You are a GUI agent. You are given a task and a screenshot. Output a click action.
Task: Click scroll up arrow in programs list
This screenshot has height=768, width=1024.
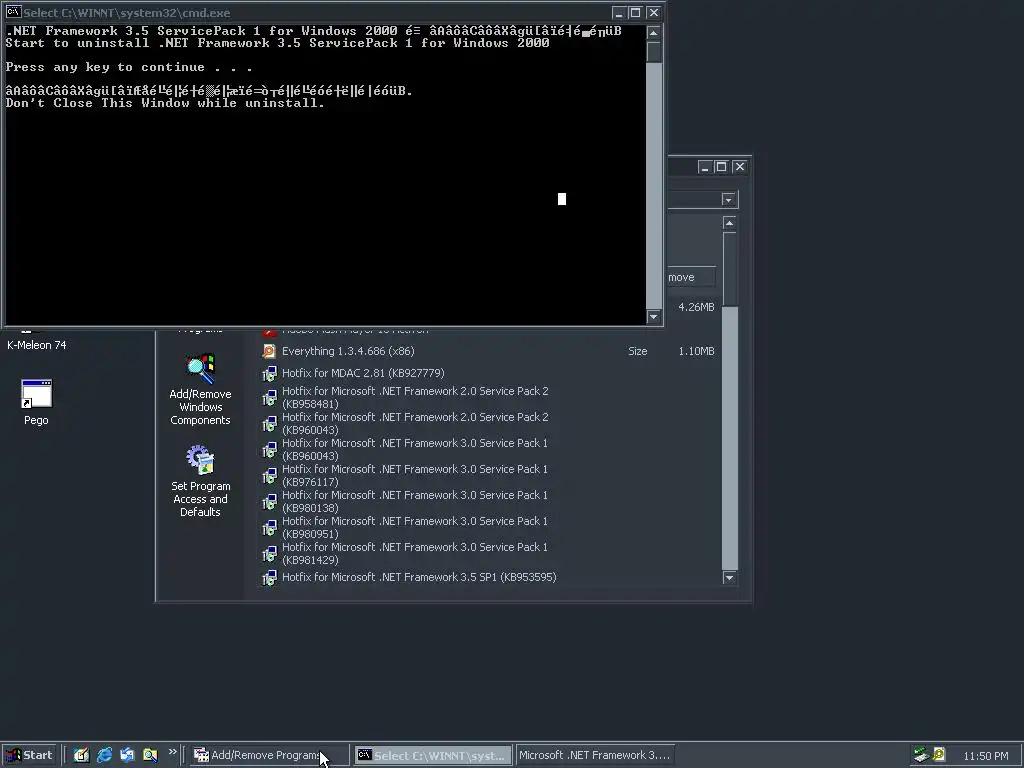(x=729, y=223)
